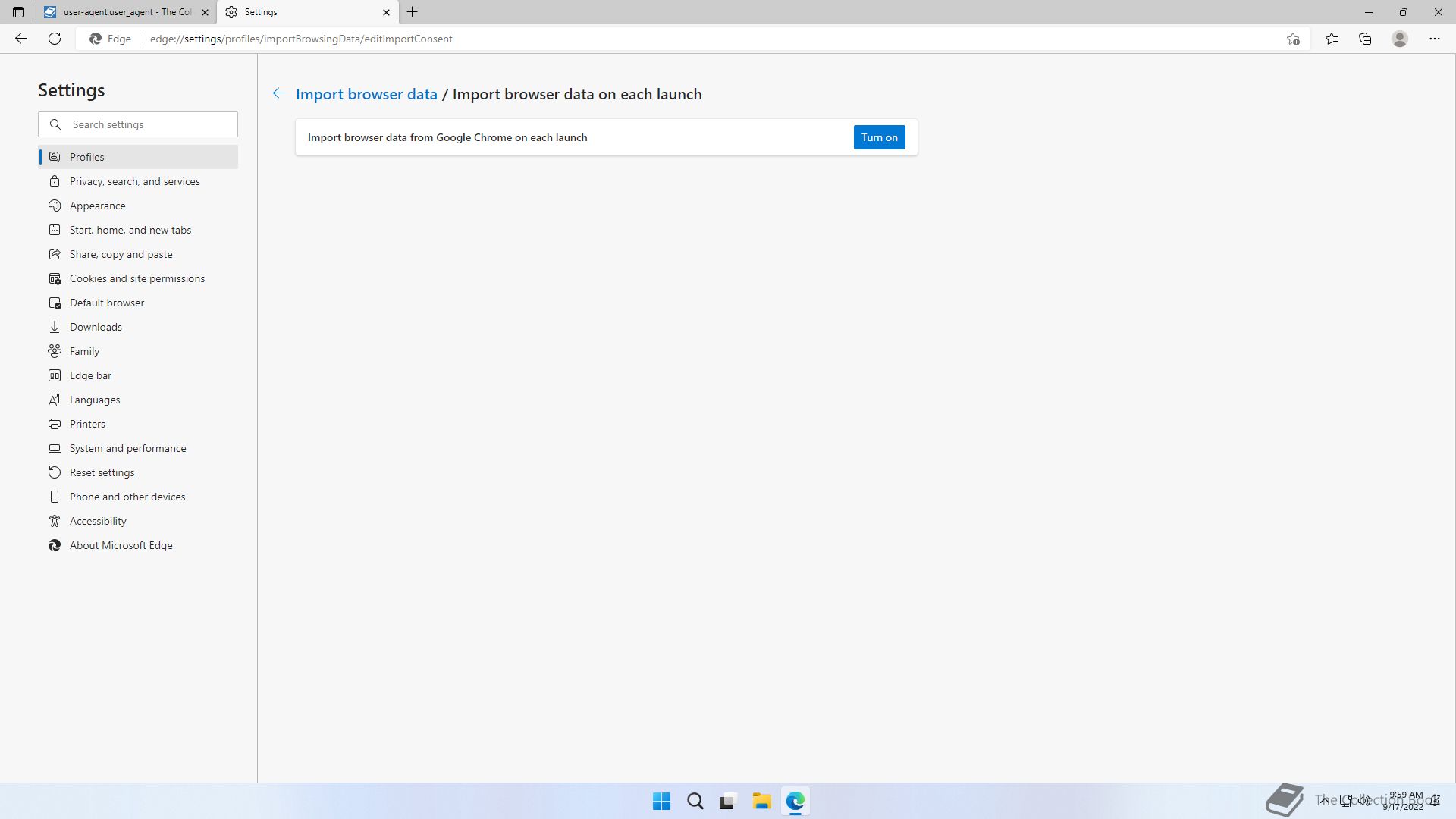The image size is (1456, 819).
Task: Turn on Chrome import on each launch
Action: [879, 137]
